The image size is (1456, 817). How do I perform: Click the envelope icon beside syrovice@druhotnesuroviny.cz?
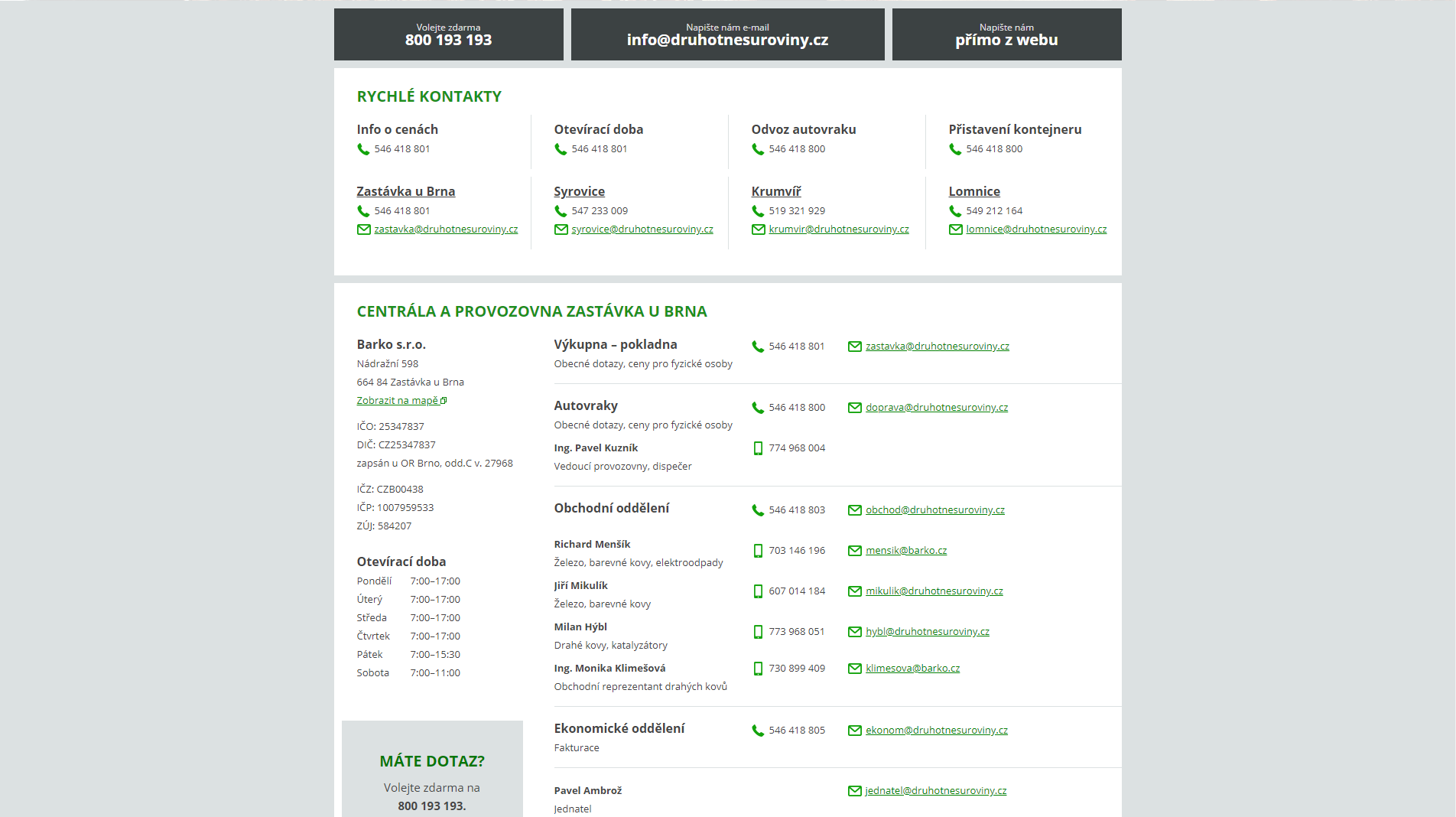coord(561,229)
